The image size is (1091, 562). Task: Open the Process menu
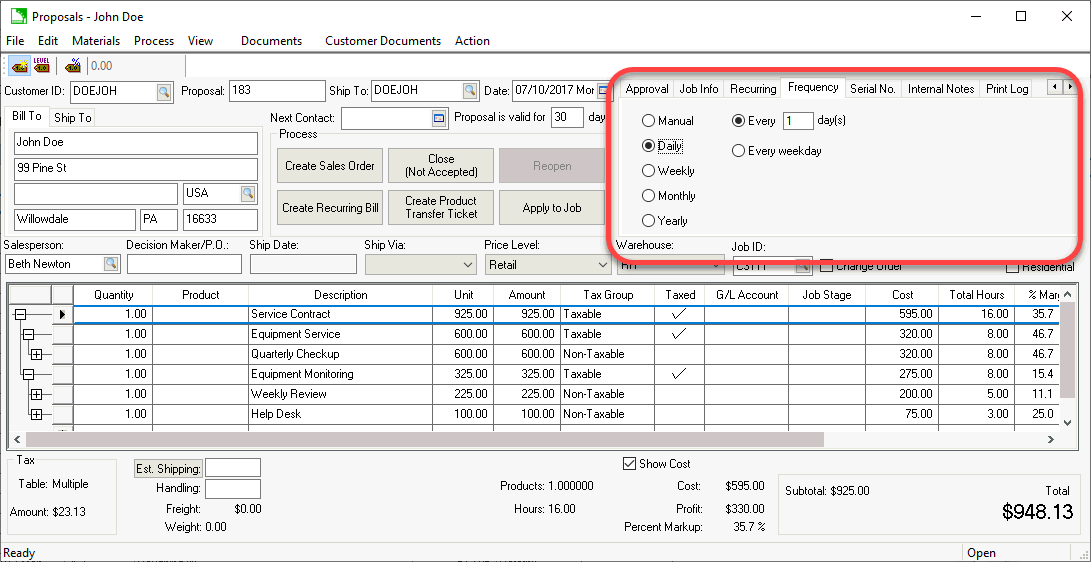point(153,41)
